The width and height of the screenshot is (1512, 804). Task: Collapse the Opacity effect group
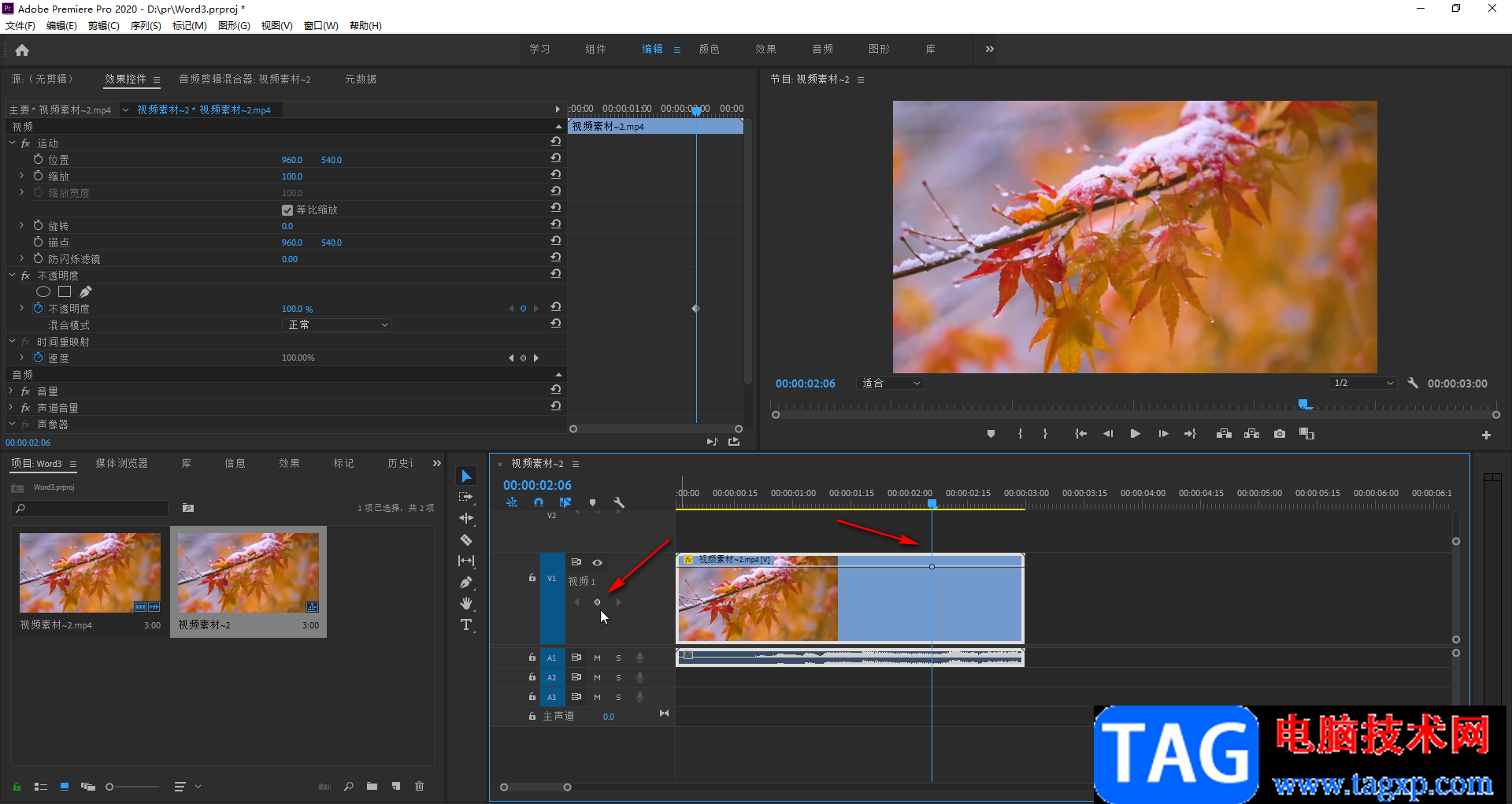[x=12, y=275]
